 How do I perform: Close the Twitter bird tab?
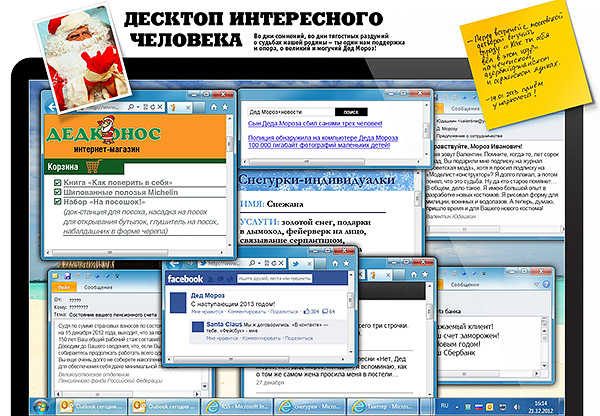coord(309,263)
